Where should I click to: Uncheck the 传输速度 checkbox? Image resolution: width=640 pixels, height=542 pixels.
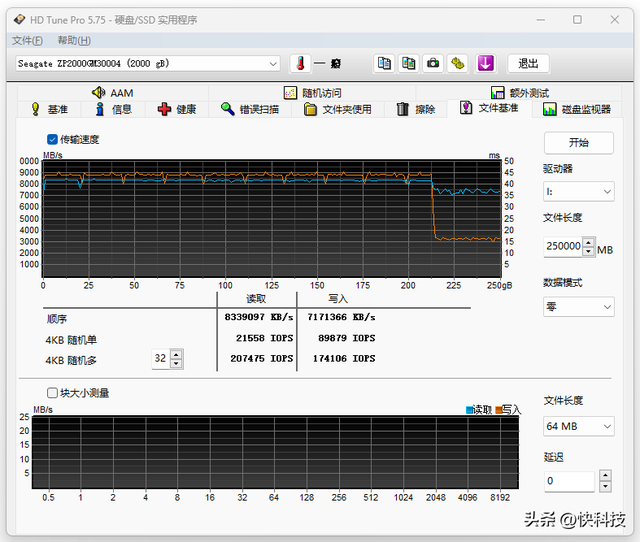53,139
